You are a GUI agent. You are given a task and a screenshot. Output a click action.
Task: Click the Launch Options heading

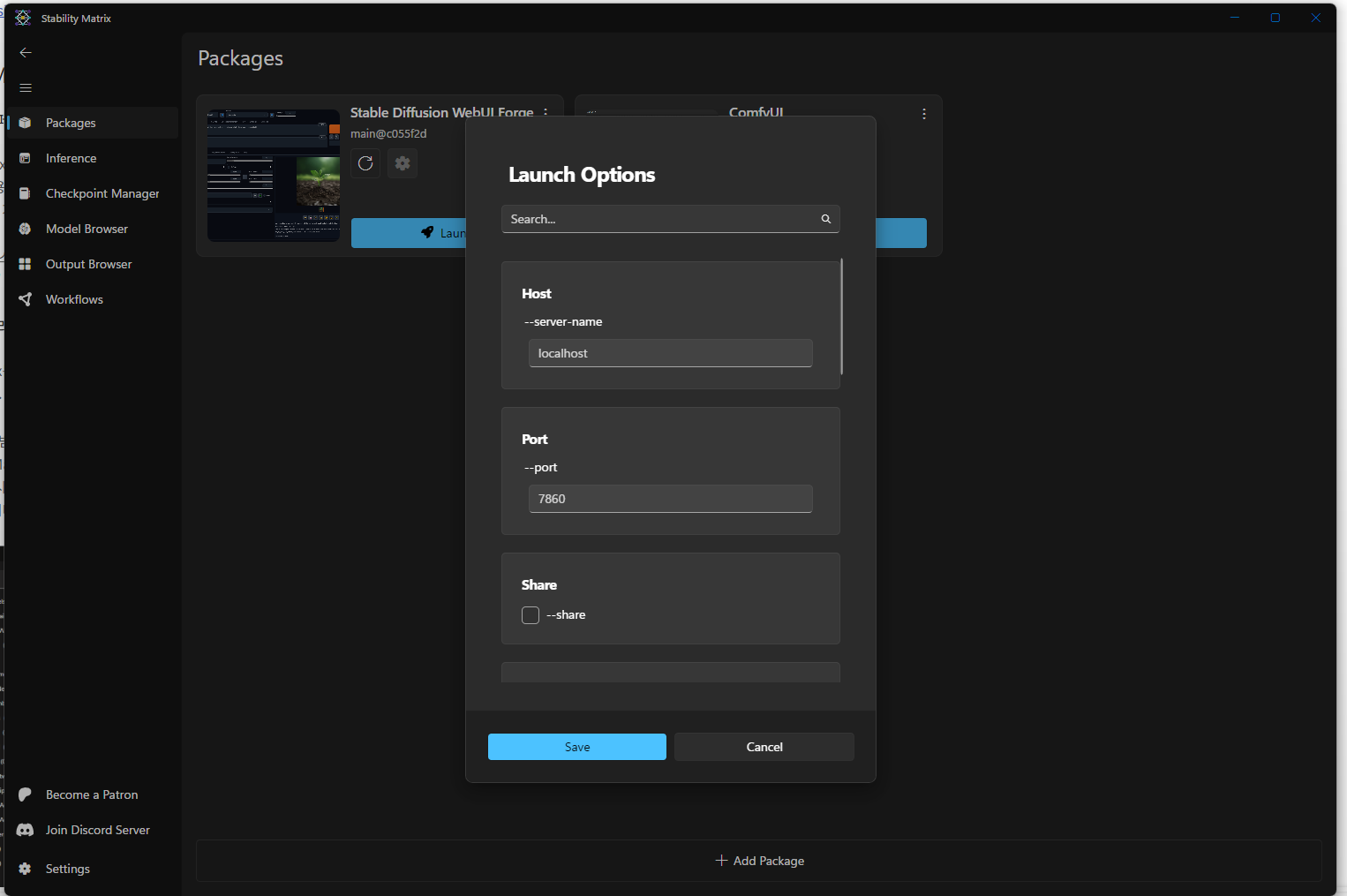[582, 175]
